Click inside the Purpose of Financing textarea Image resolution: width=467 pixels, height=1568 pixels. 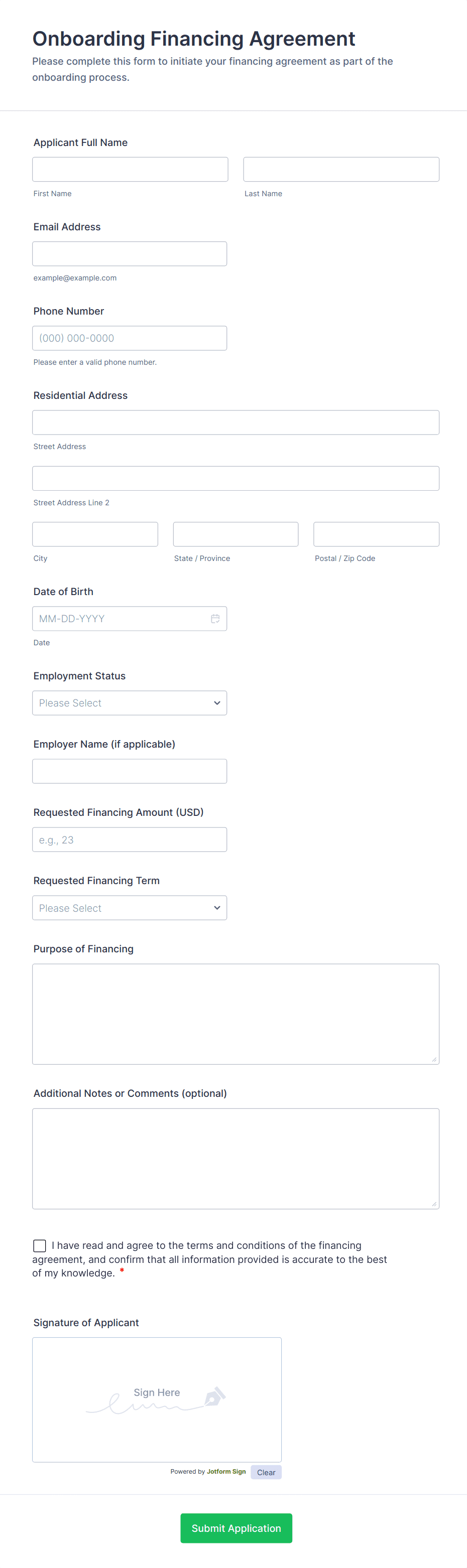(x=236, y=1014)
